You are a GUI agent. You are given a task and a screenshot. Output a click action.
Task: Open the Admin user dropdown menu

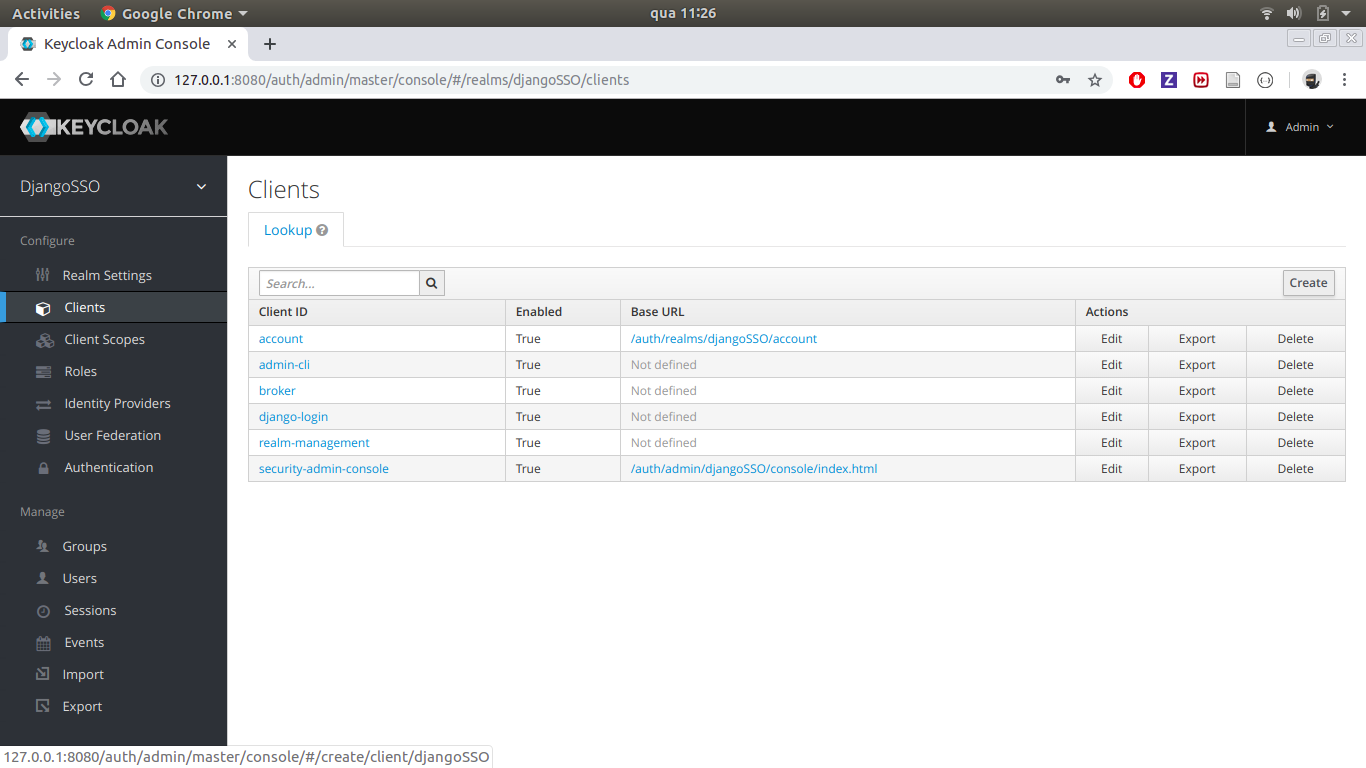point(1300,127)
